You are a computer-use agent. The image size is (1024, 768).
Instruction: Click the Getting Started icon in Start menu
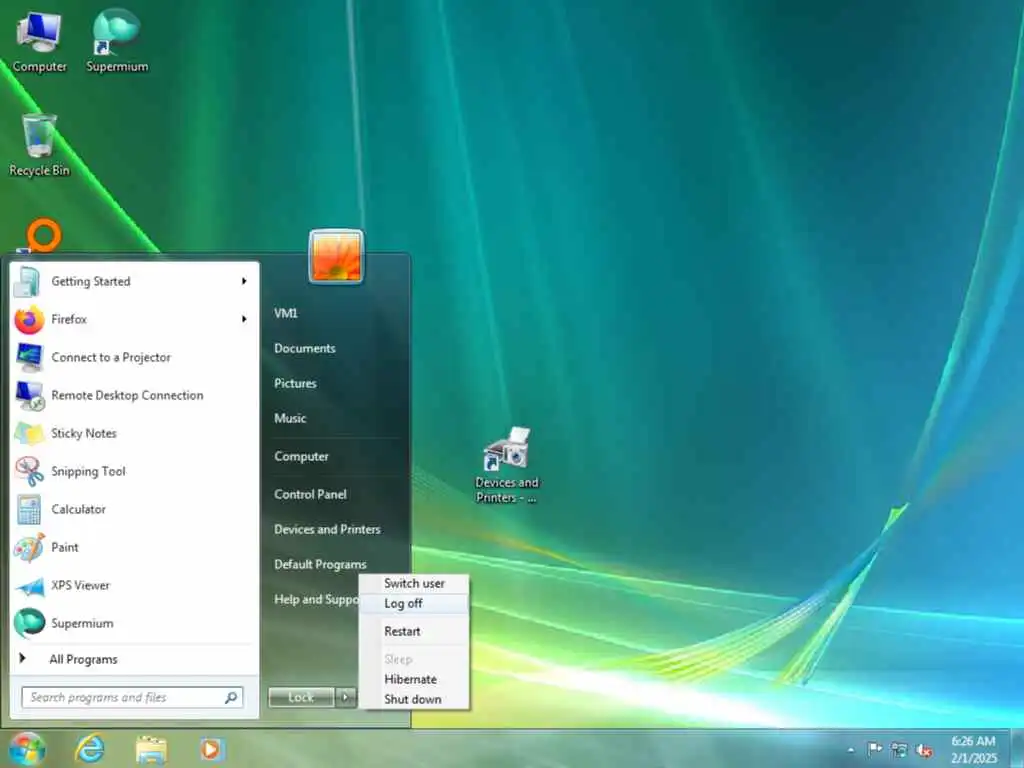[28, 281]
